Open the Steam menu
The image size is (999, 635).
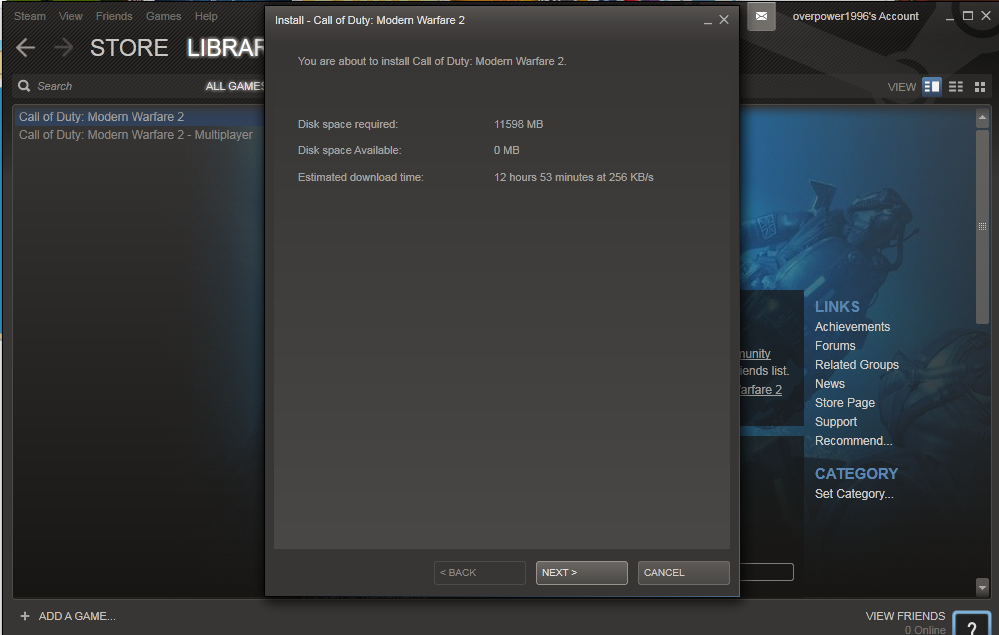(x=30, y=16)
